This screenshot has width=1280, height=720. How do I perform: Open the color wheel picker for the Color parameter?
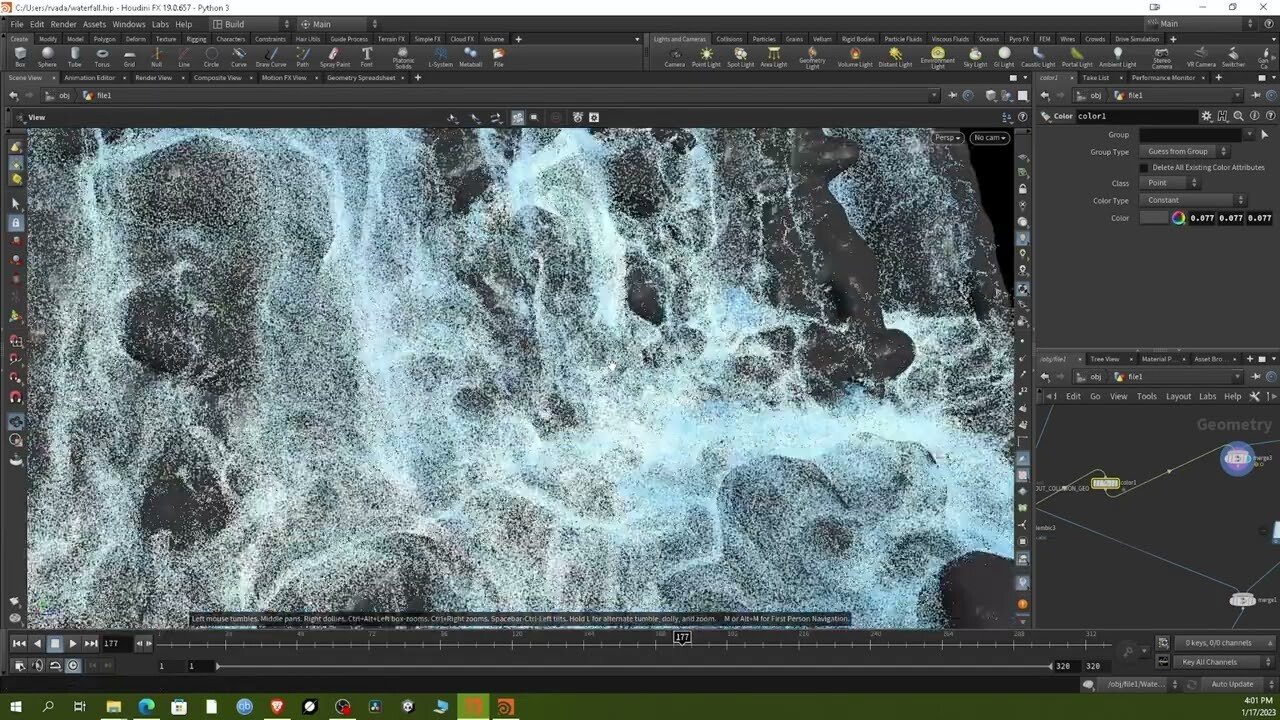coord(1178,218)
